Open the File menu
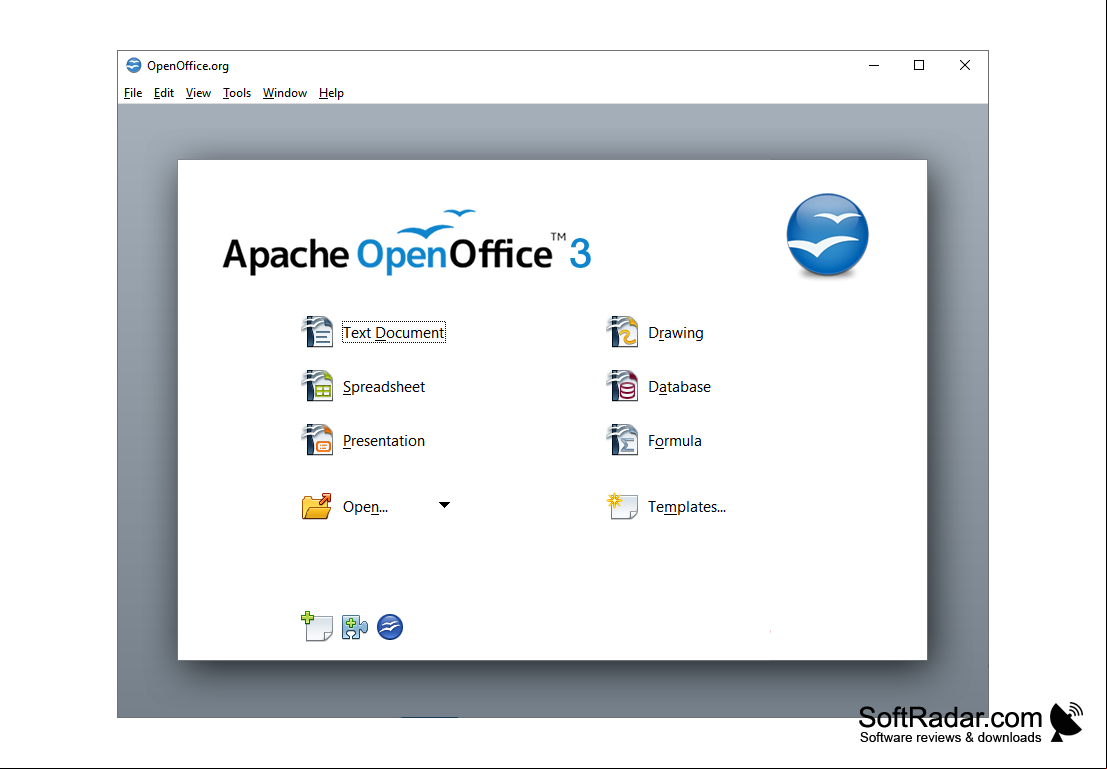Image resolution: width=1107 pixels, height=769 pixels. (x=133, y=93)
